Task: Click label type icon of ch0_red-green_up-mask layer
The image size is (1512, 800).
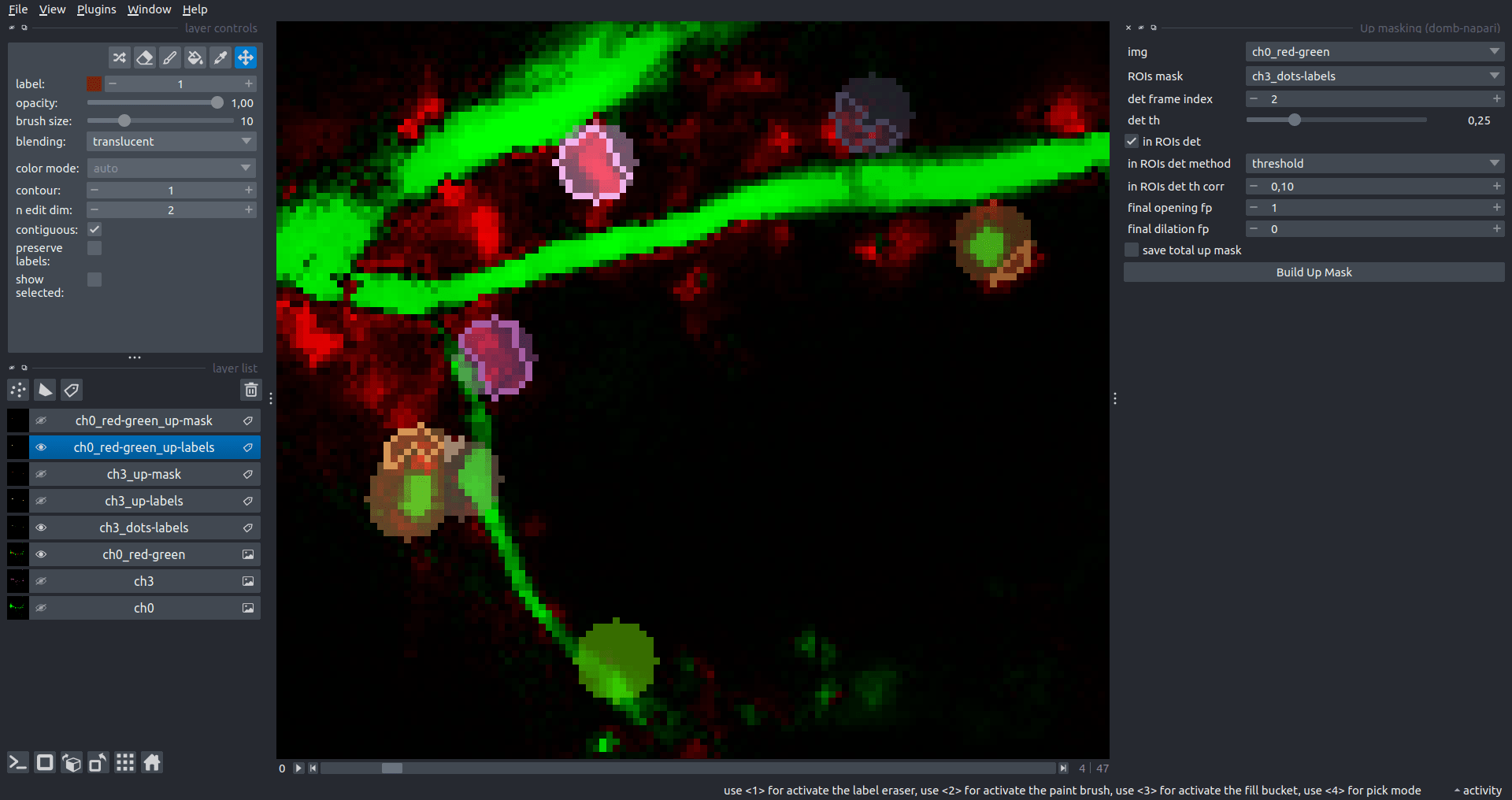Action: tap(248, 420)
